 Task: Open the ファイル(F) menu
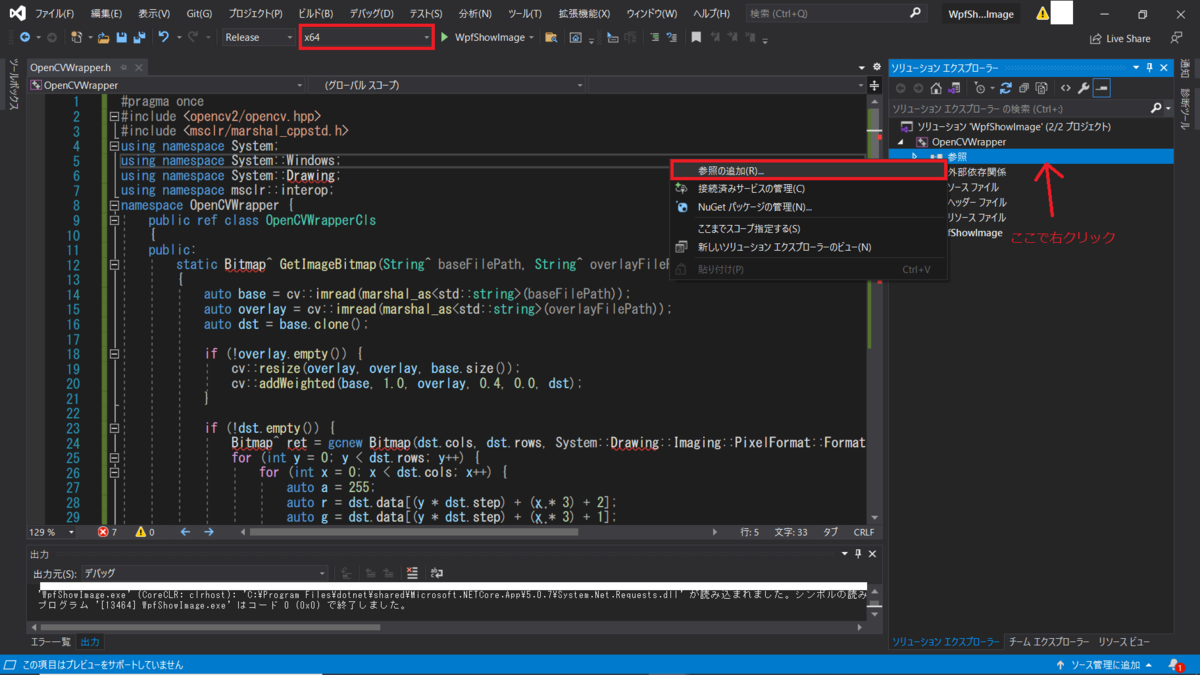(55, 14)
